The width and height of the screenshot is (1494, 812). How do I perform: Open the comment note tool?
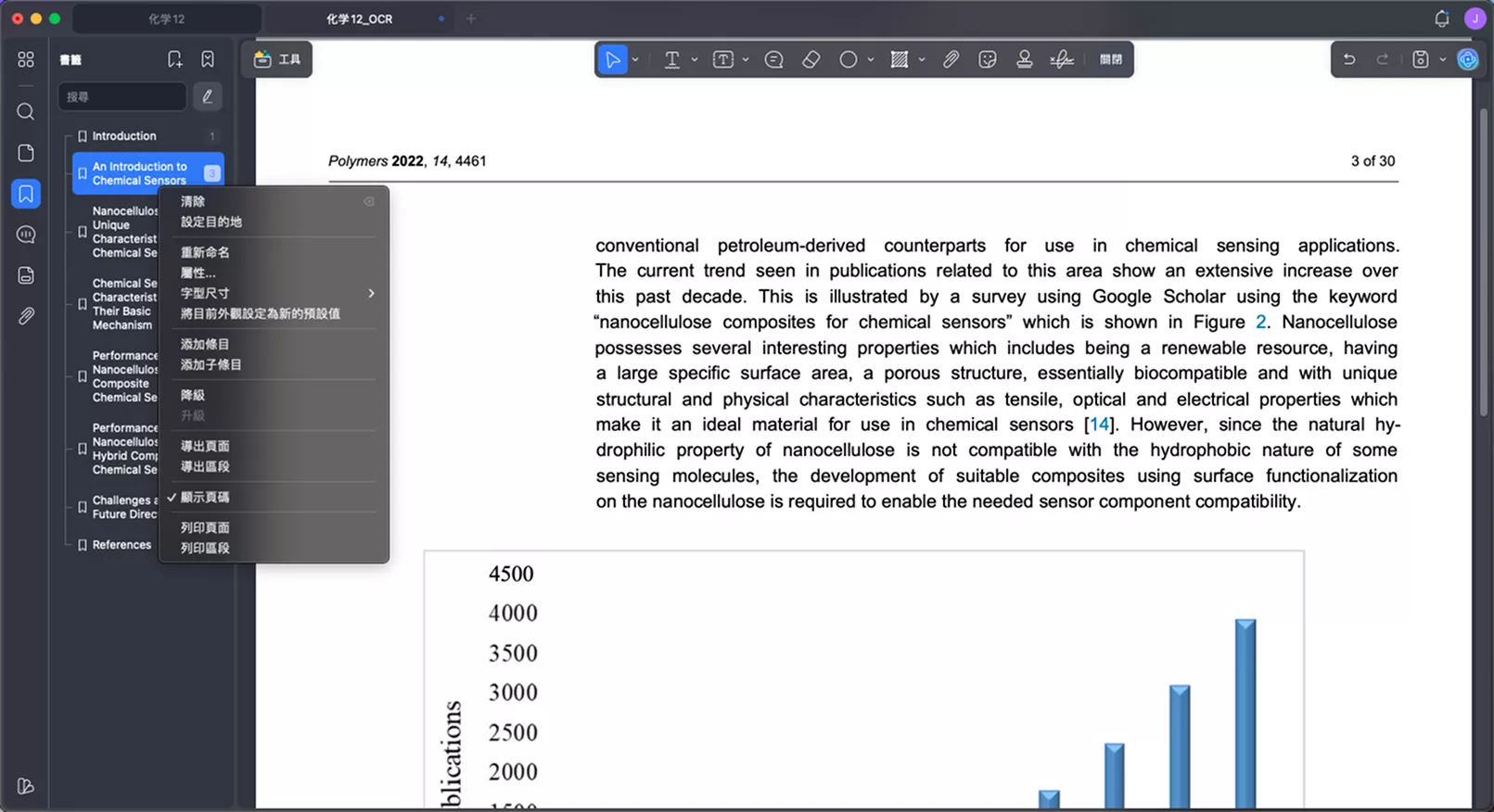[773, 59]
